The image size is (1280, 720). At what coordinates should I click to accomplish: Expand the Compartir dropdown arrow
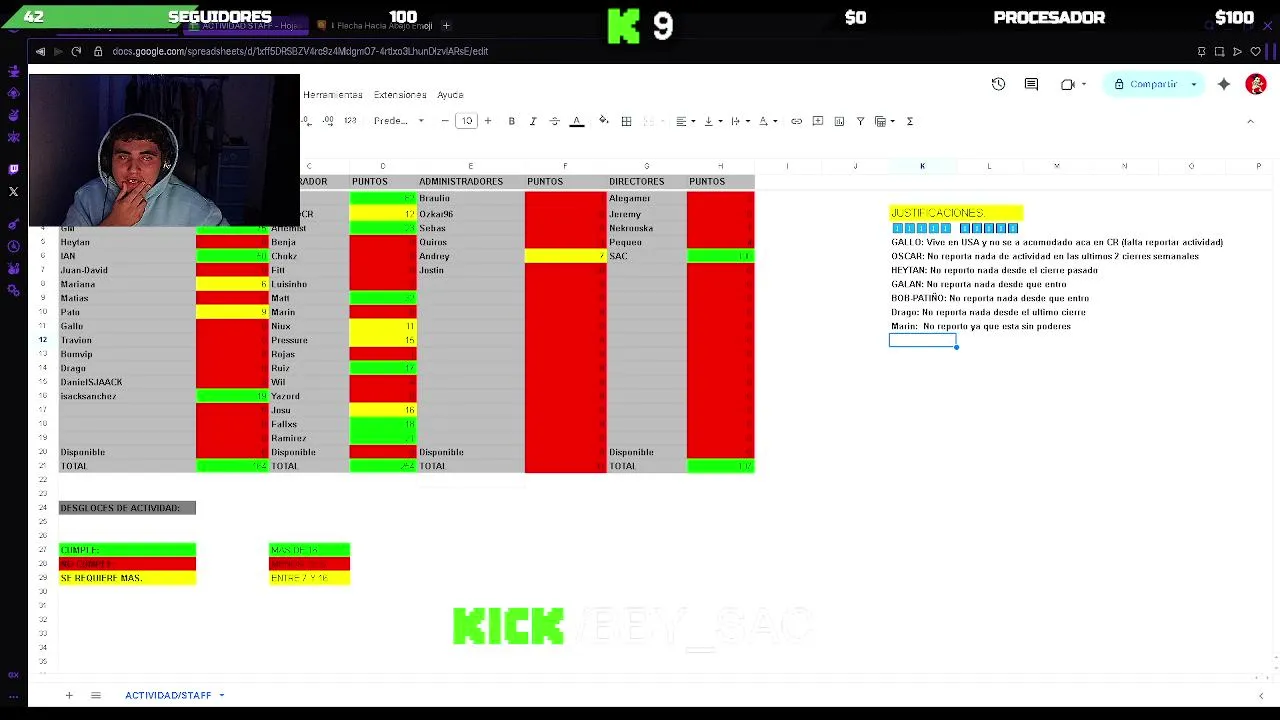[x=1194, y=84]
